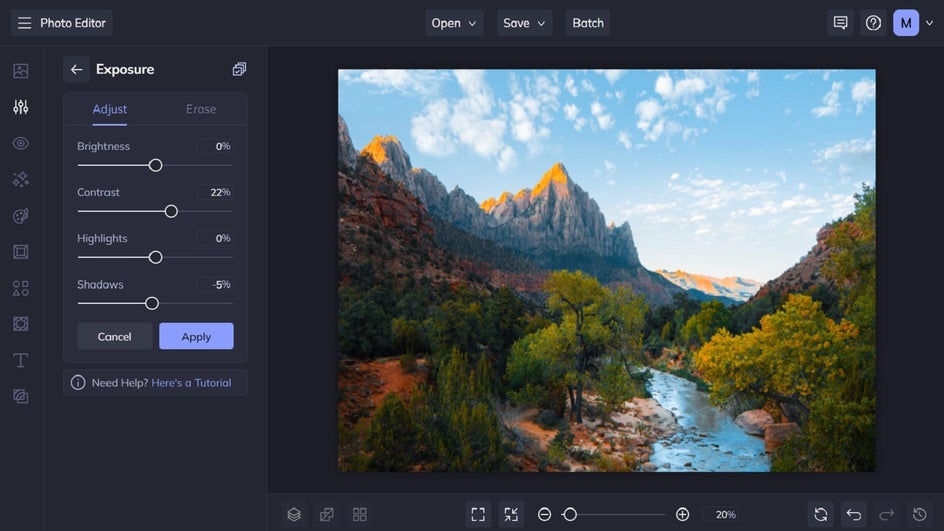Switch to the Adjust tab
This screenshot has width=944, height=531.
point(110,109)
